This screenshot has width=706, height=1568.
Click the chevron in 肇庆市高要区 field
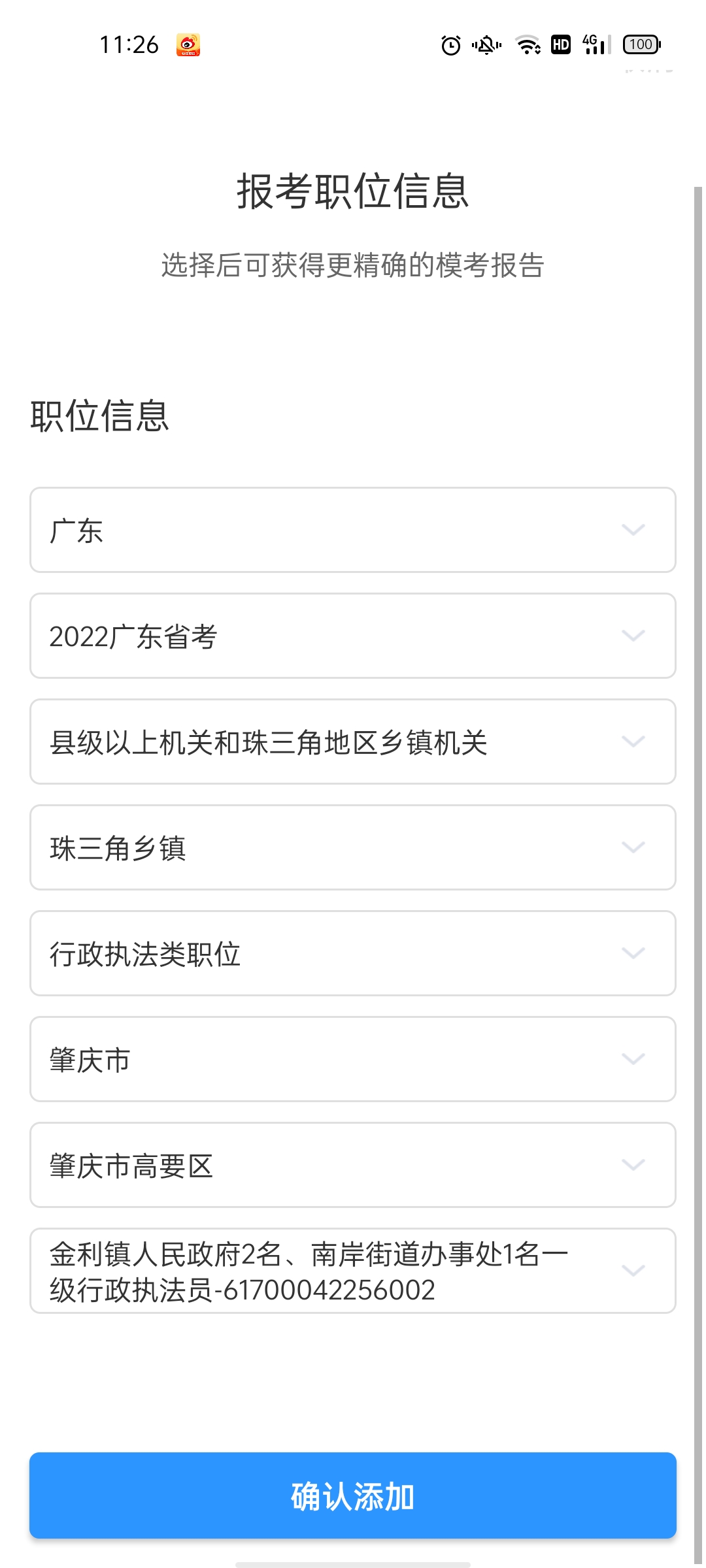(x=633, y=1165)
